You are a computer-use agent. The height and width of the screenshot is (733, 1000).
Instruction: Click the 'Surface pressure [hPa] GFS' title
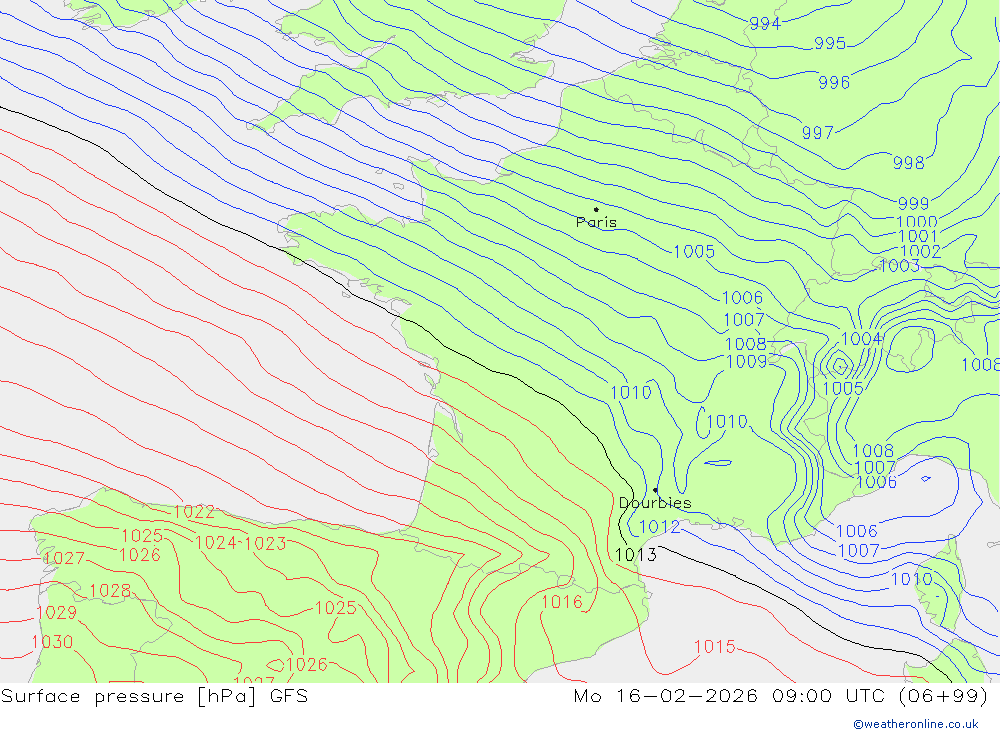click(x=154, y=696)
